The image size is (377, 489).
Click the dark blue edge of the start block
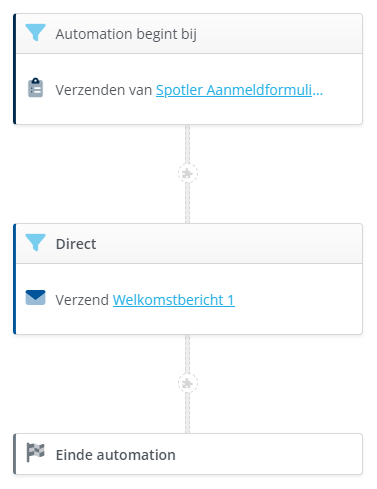[x=15, y=69]
